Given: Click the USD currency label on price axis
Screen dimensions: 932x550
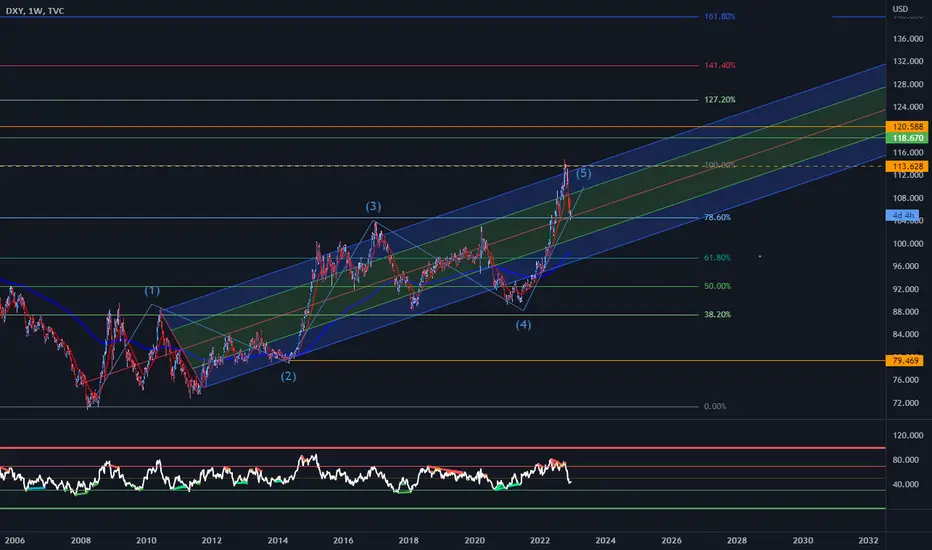Looking at the screenshot, I should coord(900,9).
